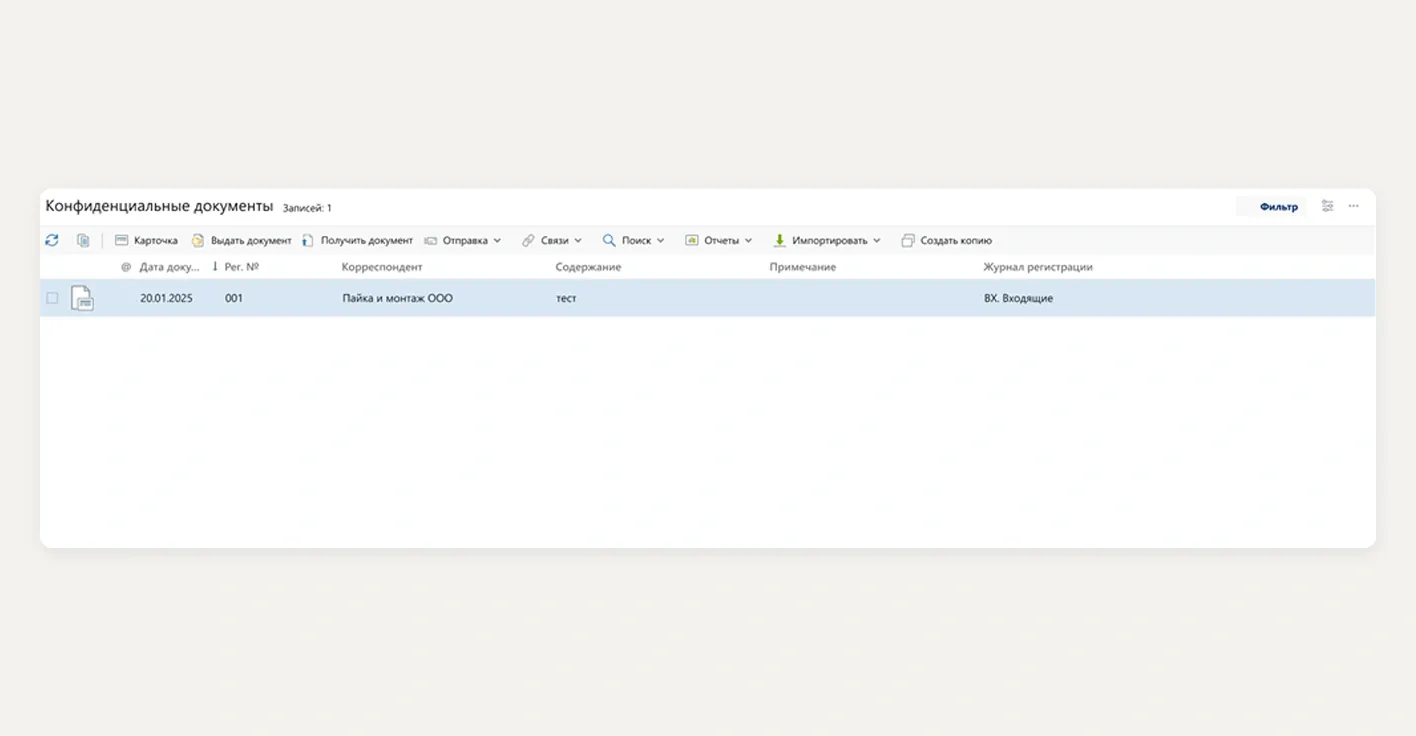Expand the Связи dropdown
Image resolution: width=1416 pixels, height=736 pixels.
coord(552,240)
